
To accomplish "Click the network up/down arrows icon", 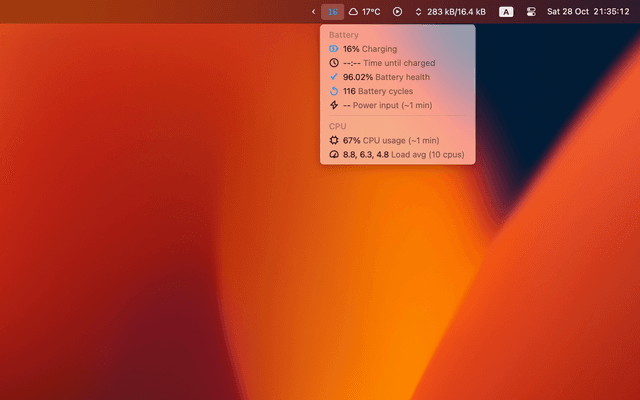I will (418, 12).
